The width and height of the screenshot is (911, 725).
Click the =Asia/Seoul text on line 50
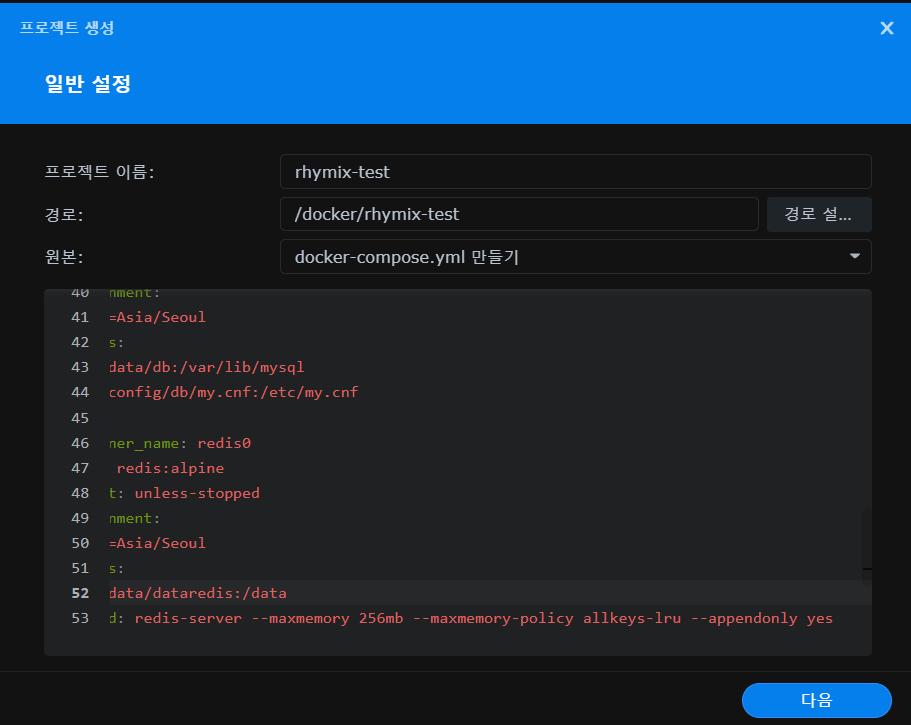[x=160, y=543]
